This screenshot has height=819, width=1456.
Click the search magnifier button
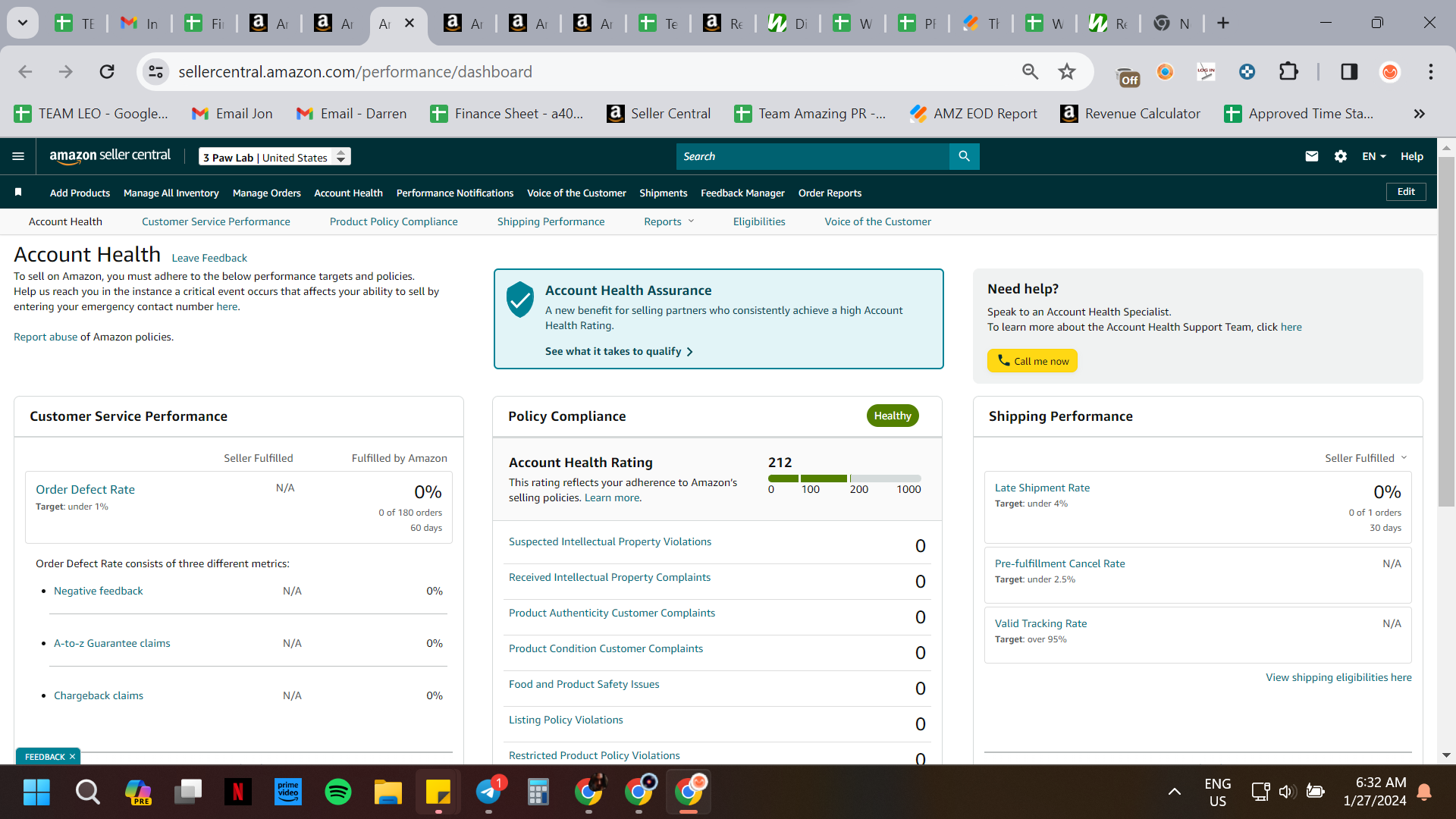pyautogui.click(x=964, y=156)
